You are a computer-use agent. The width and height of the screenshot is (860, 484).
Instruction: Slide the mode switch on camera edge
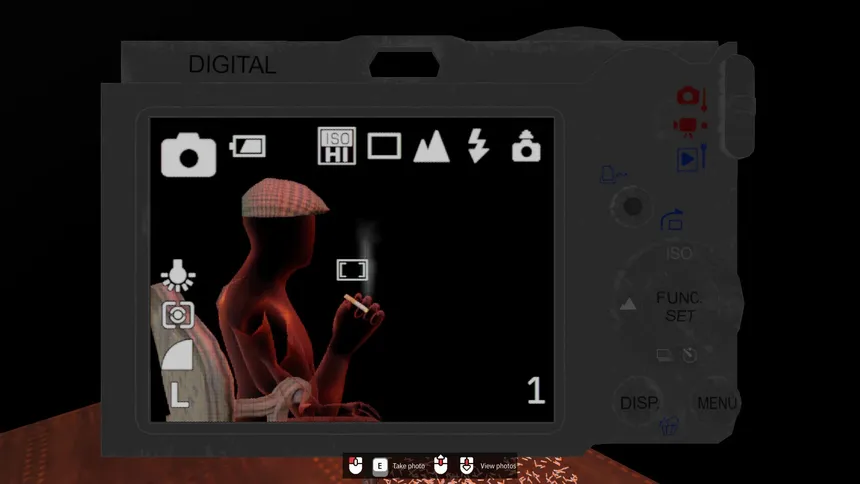pos(739,107)
